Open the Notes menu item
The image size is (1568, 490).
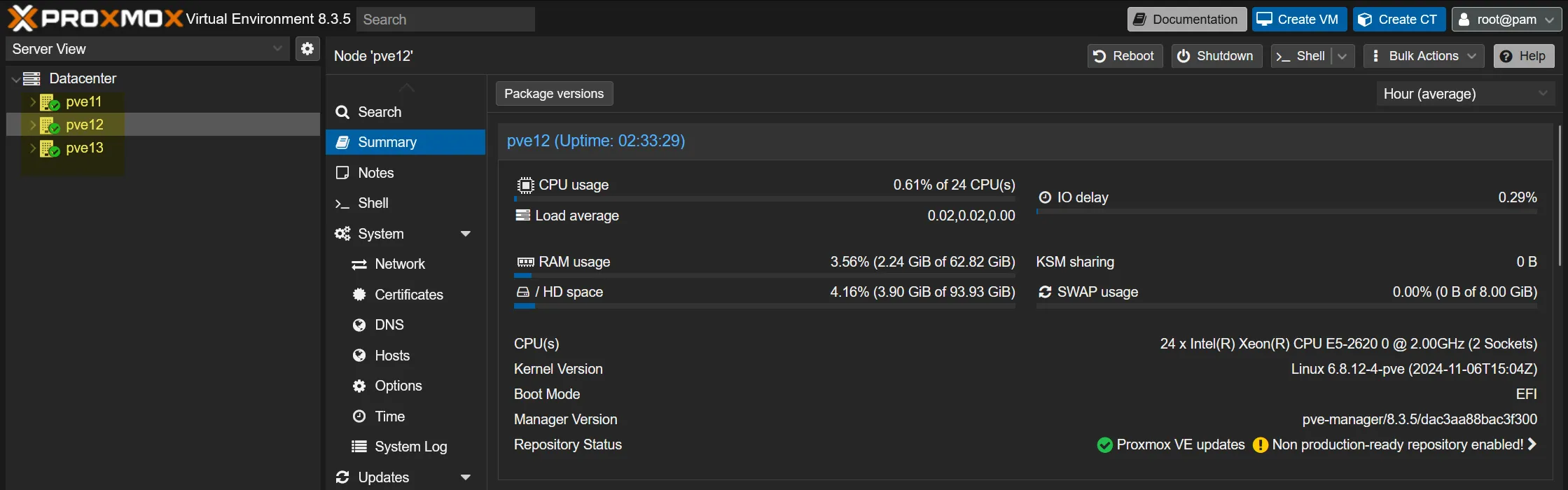click(376, 173)
